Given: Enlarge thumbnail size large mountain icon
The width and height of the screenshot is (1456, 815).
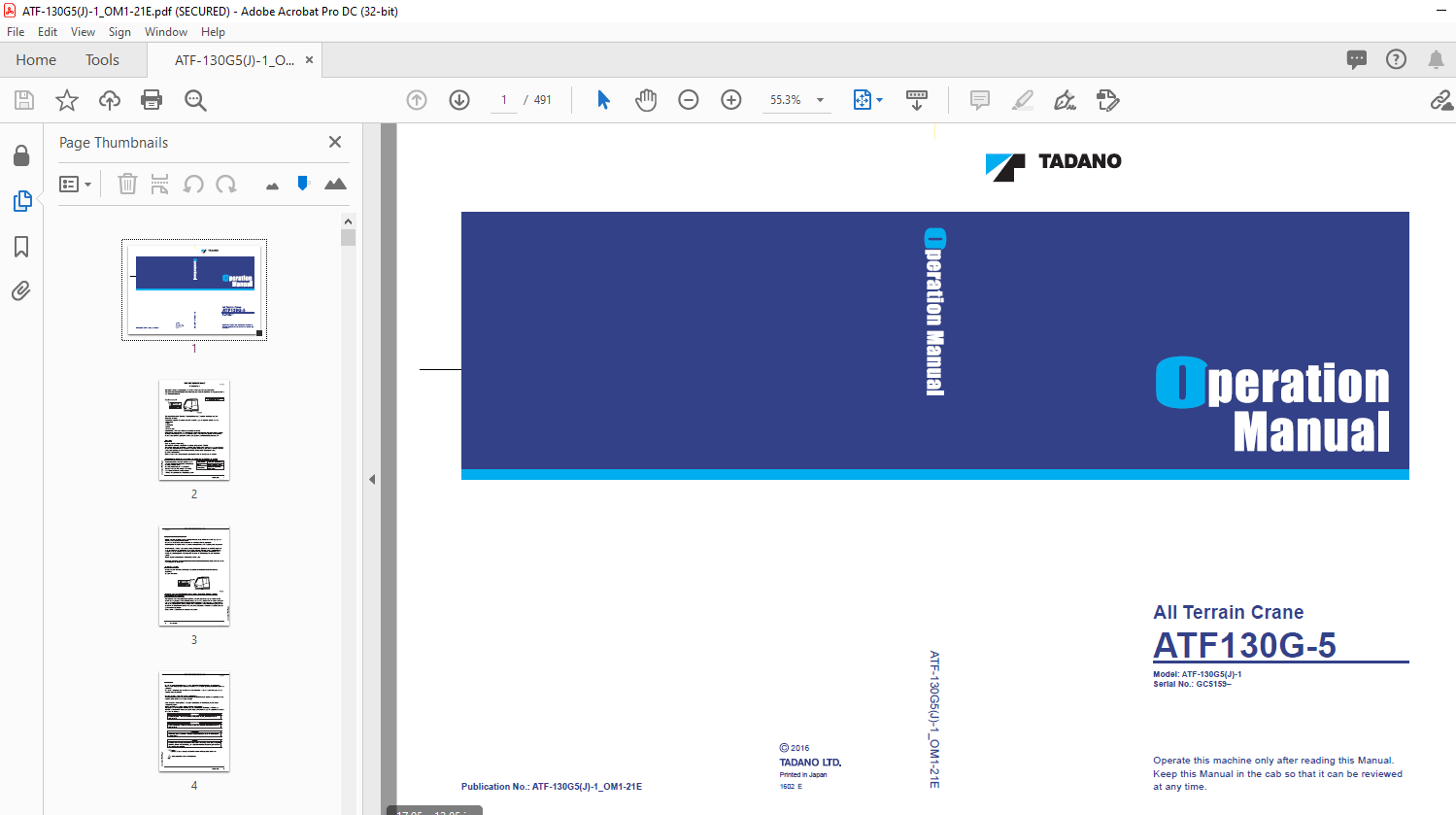Looking at the screenshot, I should 335,184.
